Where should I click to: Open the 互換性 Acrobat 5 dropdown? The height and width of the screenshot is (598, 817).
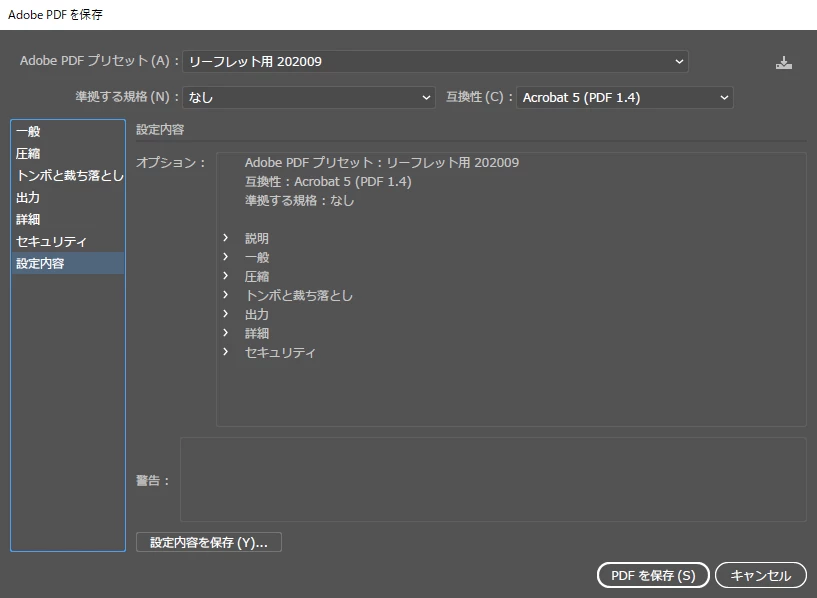point(624,97)
